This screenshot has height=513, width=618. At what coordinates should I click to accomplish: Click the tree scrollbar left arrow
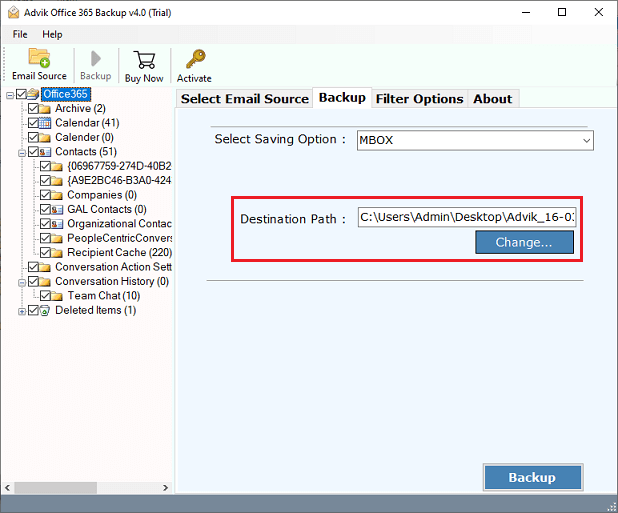pos(7,488)
